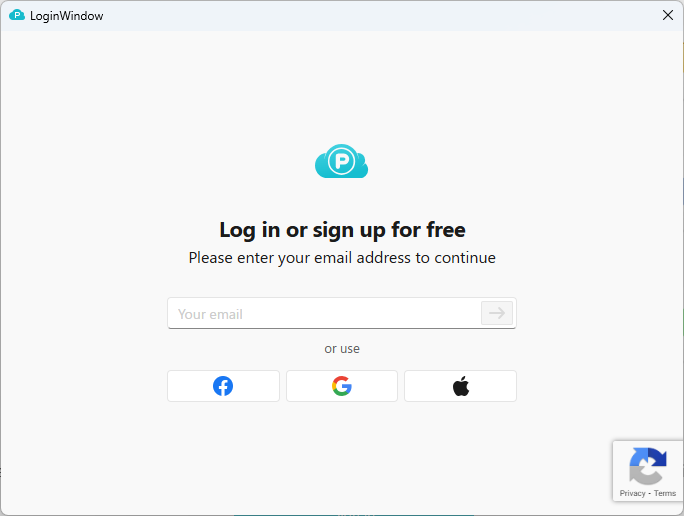Focus the Your email input field
Screen dimensions: 684x516
[x=342, y=313]
